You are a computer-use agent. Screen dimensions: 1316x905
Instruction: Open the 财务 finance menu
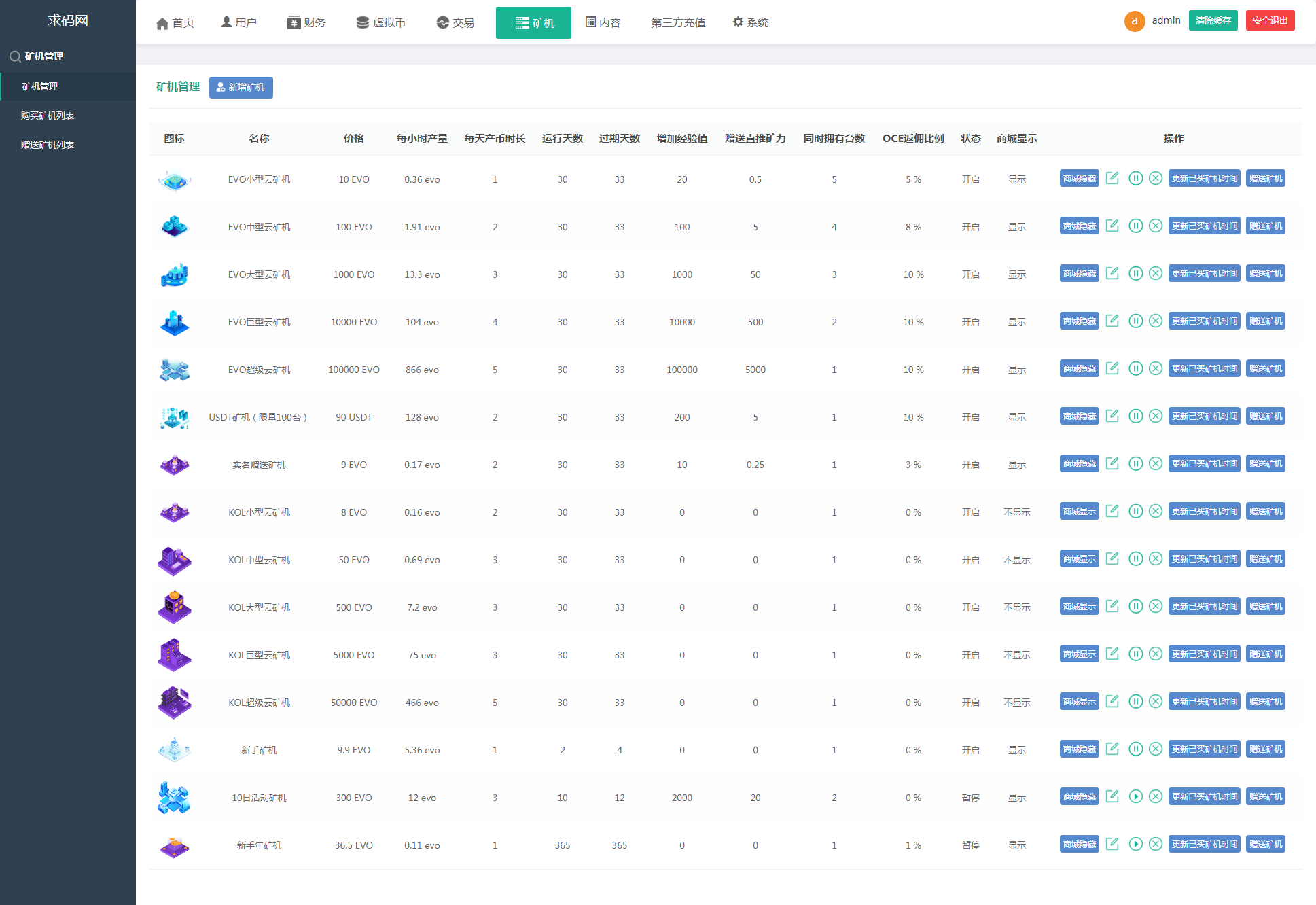(306, 22)
